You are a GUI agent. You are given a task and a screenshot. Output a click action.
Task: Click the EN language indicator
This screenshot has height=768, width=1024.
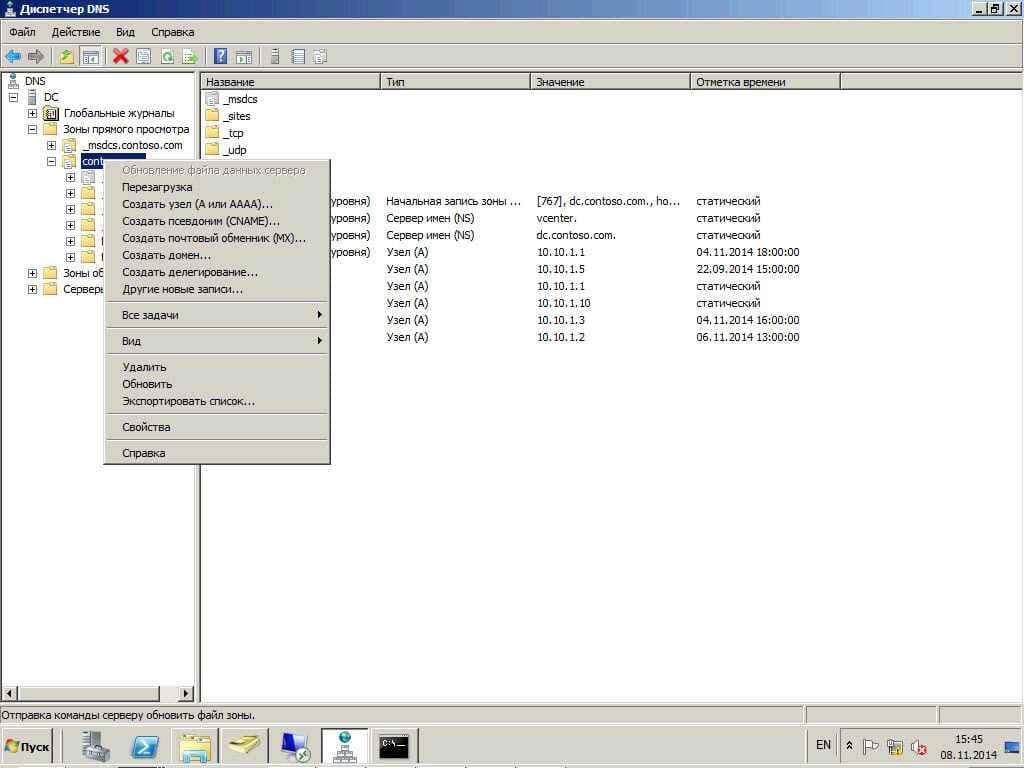point(823,745)
